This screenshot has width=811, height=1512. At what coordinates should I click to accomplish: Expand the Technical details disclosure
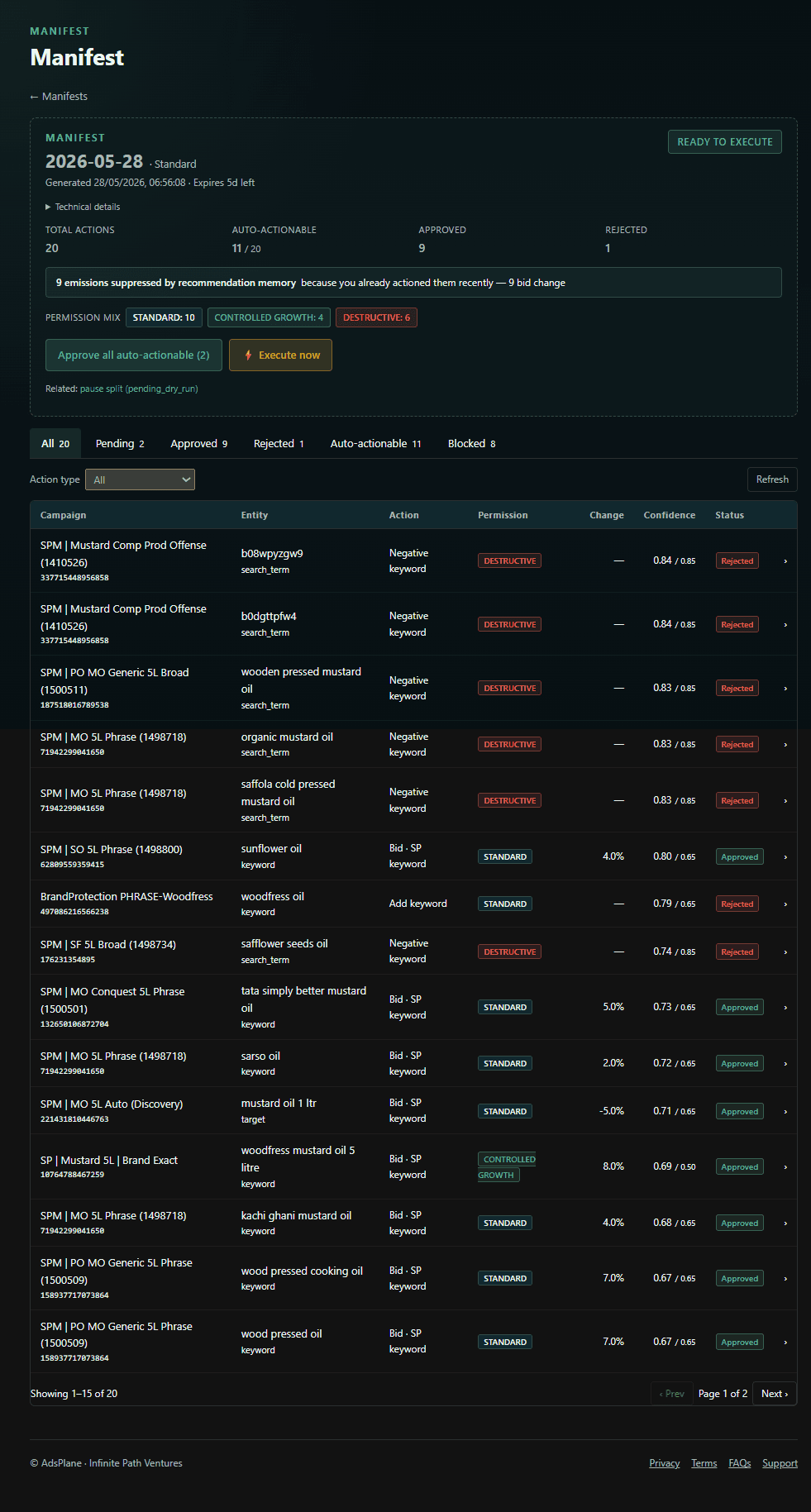pyautogui.click(x=83, y=207)
